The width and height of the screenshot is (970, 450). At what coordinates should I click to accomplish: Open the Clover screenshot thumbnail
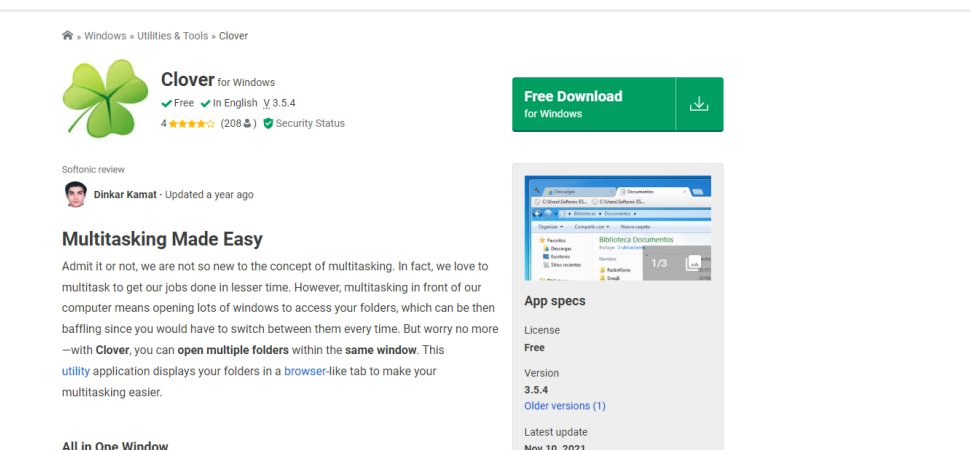(x=617, y=228)
